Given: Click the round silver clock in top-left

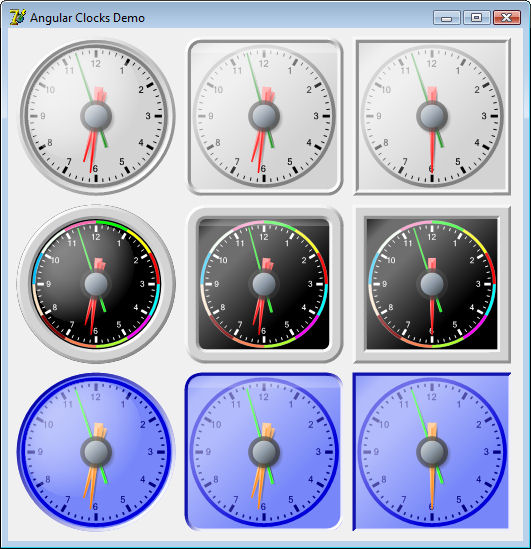Looking at the screenshot, I should point(96,116).
